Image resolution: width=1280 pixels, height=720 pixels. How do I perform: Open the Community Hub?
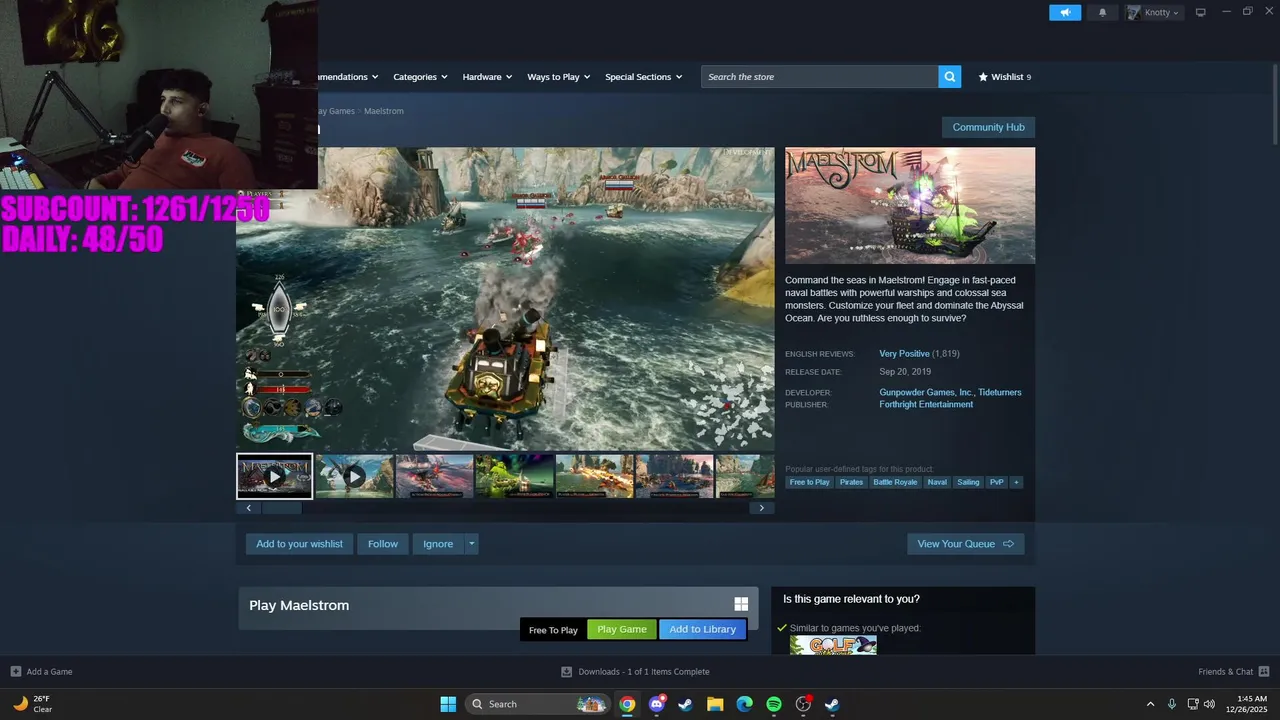pyautogui.click(x=988, y=127)
